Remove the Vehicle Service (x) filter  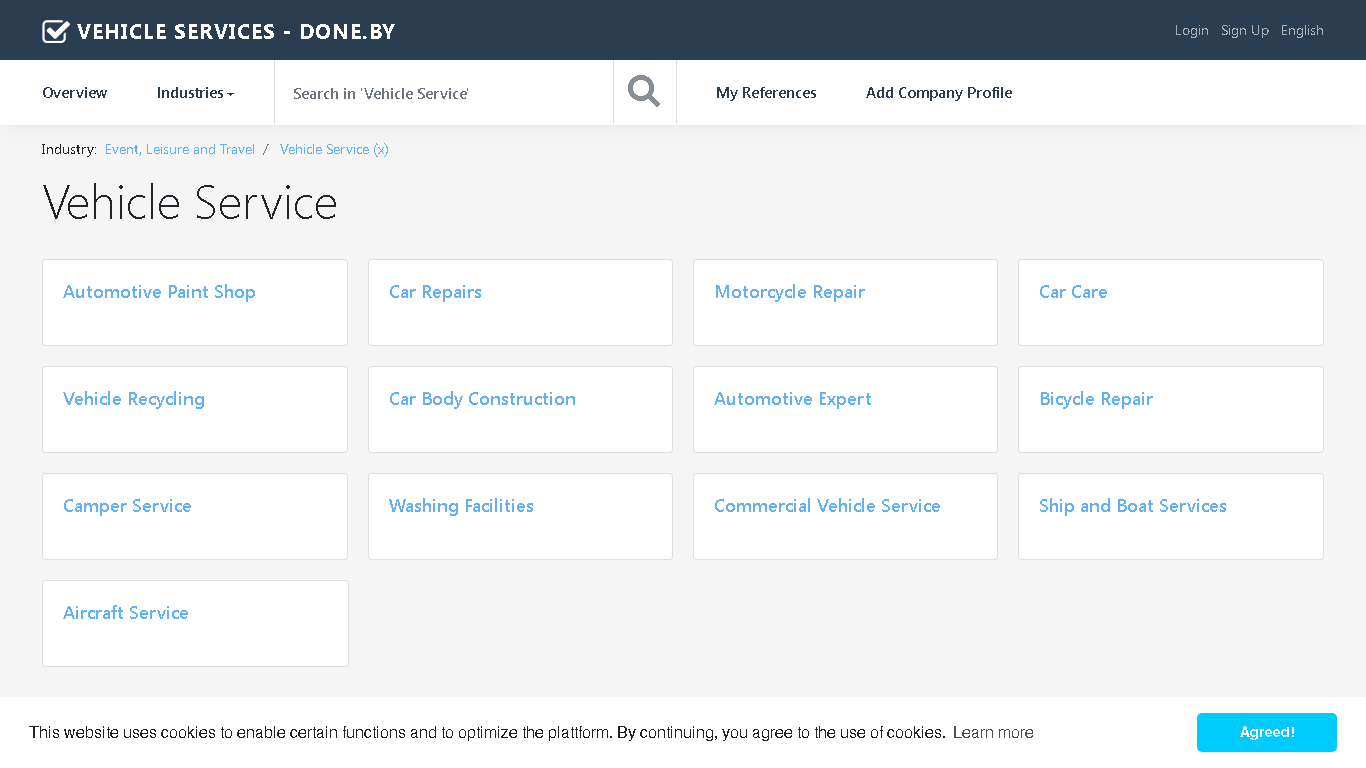pos(334,149)
